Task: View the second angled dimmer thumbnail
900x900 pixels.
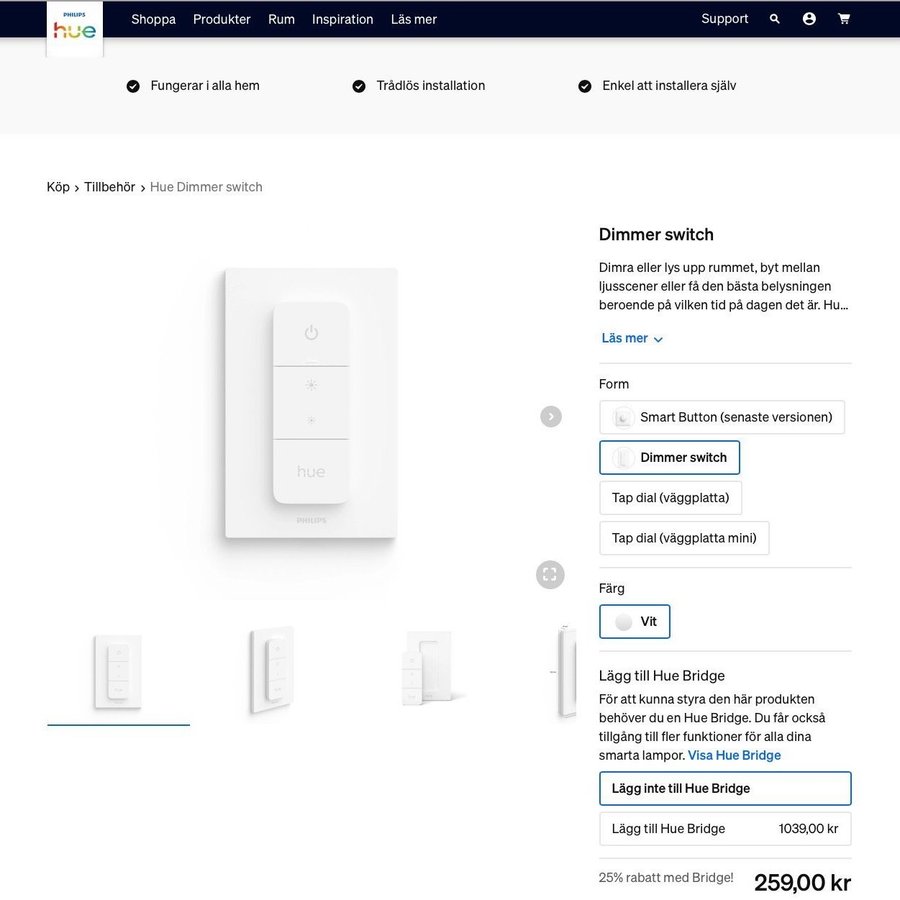Action: (272, 668)
